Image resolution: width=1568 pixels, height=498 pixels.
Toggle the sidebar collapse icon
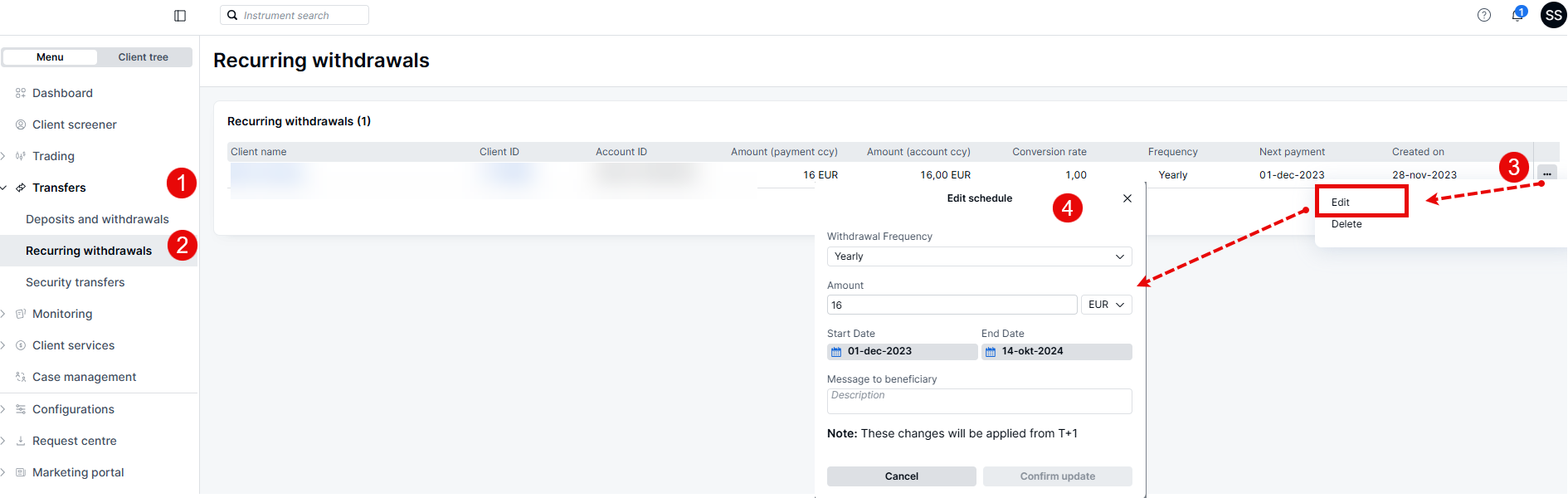(180, 16)
